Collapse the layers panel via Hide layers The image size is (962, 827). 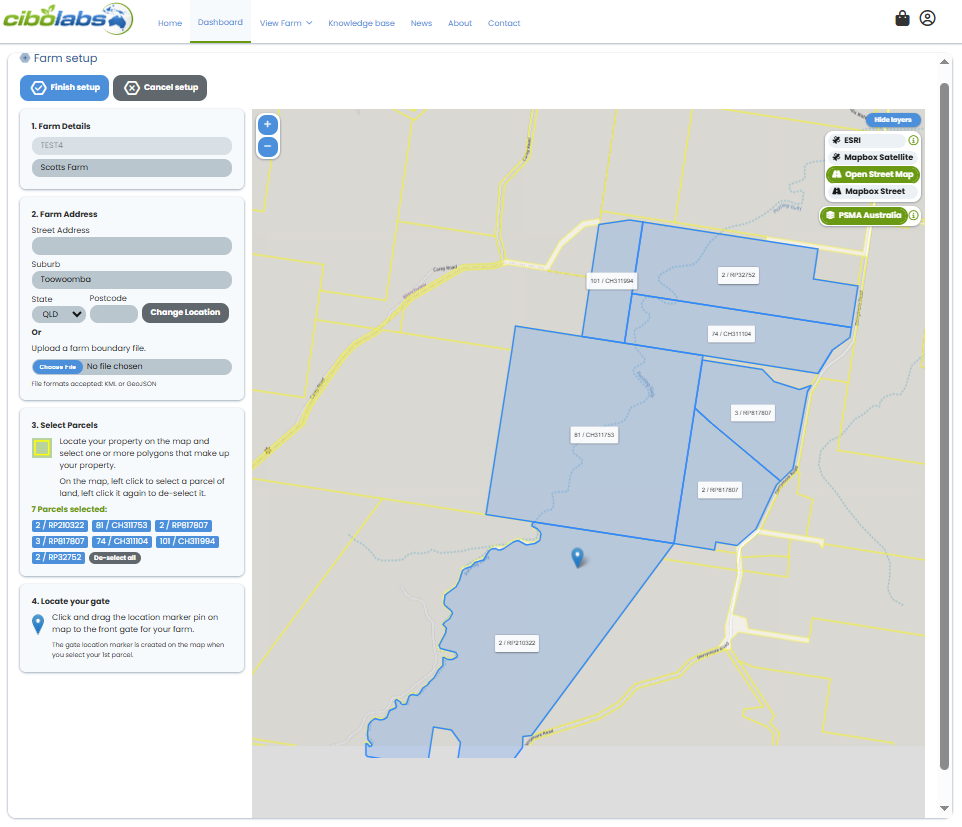coord(893,119)
